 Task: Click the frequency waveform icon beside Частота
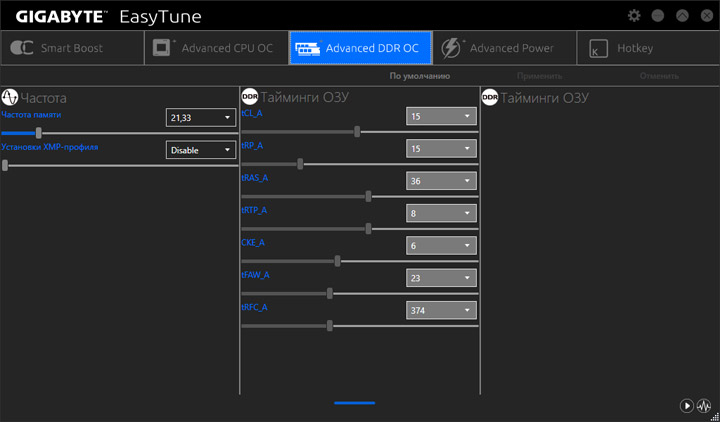coord(10,97)
